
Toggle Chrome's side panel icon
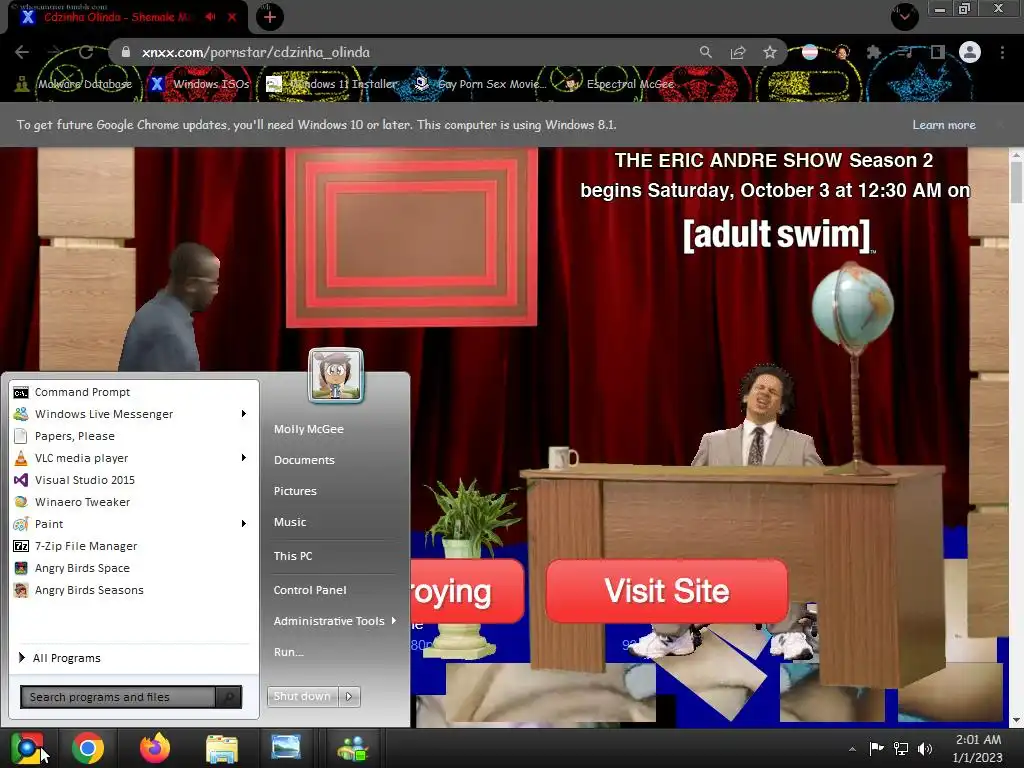tap(938, 52)
